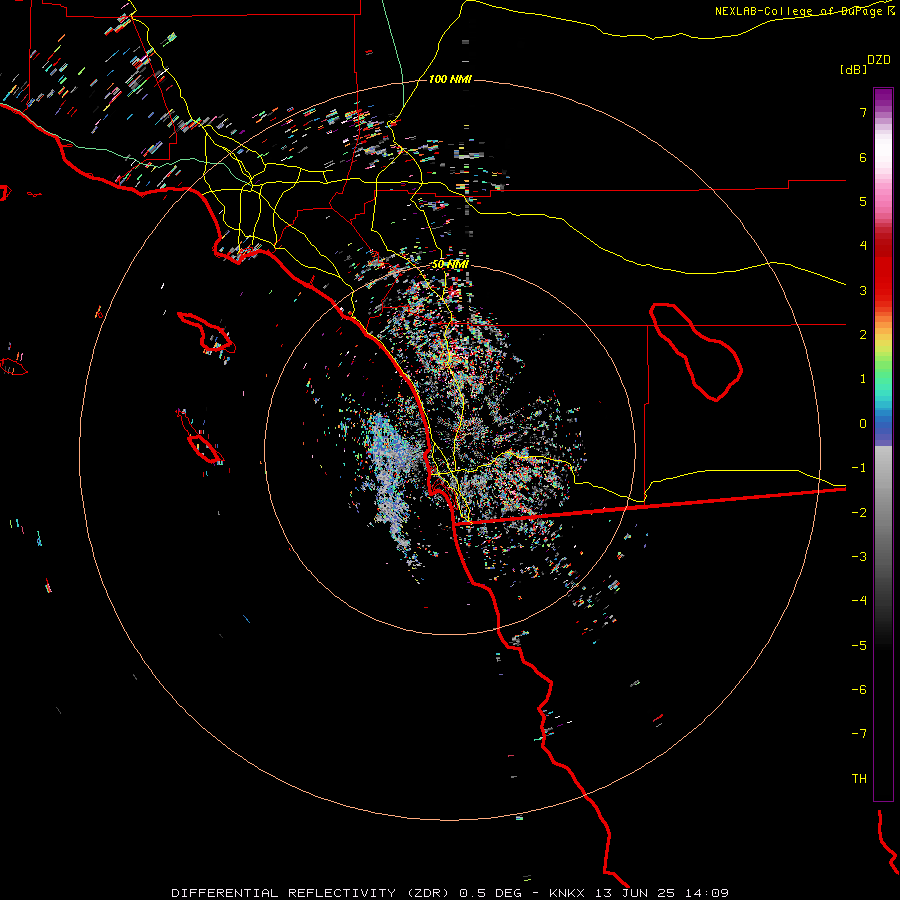Click the color scale value 1

863,379
